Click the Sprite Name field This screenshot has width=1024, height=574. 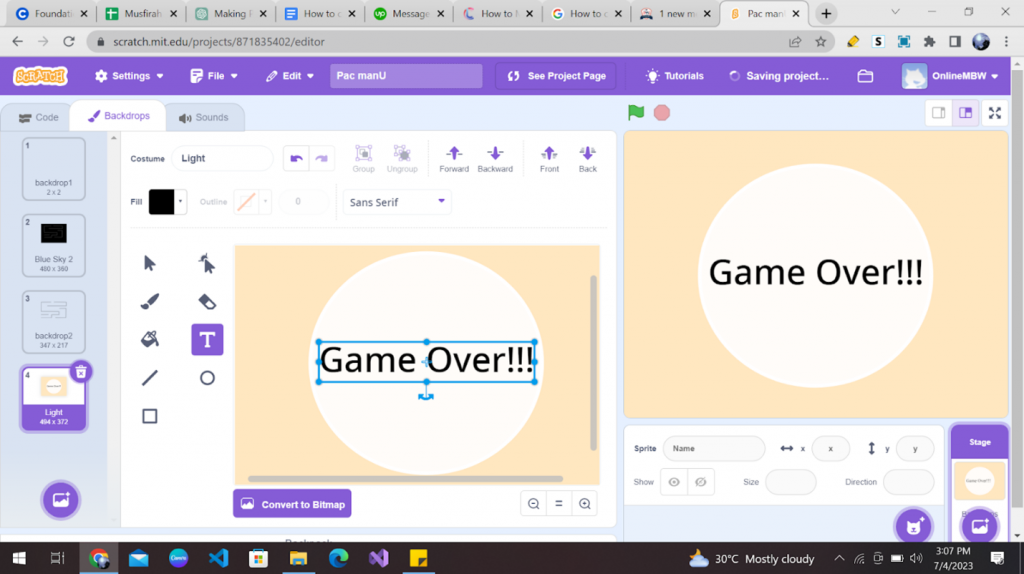point(714,449)
